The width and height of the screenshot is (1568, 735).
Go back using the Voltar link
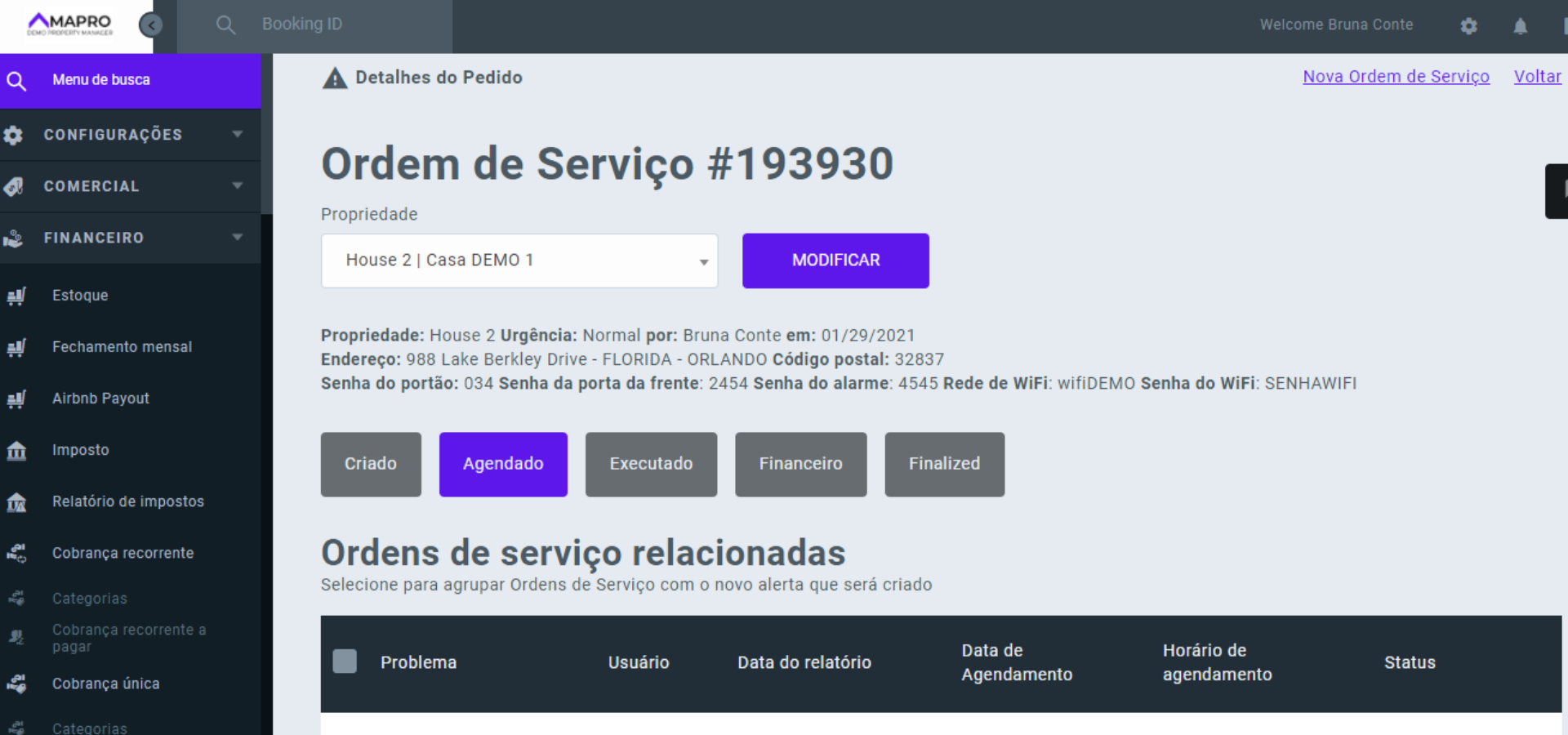click(x=1537, y=77)
